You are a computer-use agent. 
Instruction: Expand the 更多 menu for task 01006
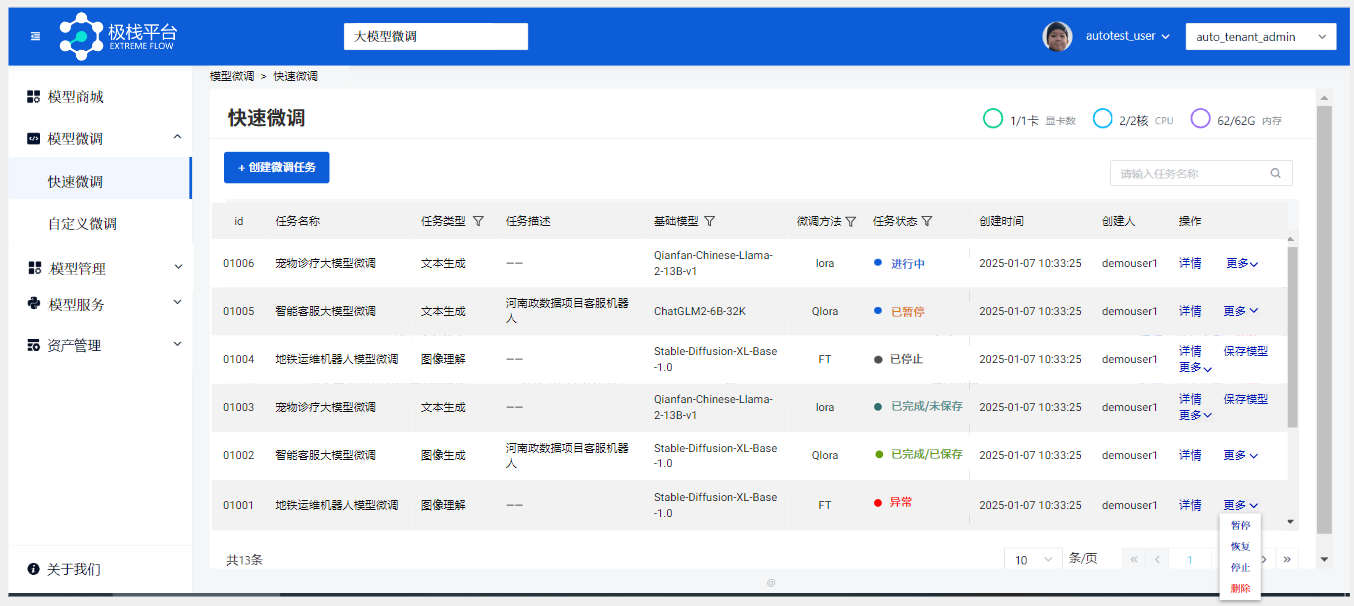[x=1240, y=263]
